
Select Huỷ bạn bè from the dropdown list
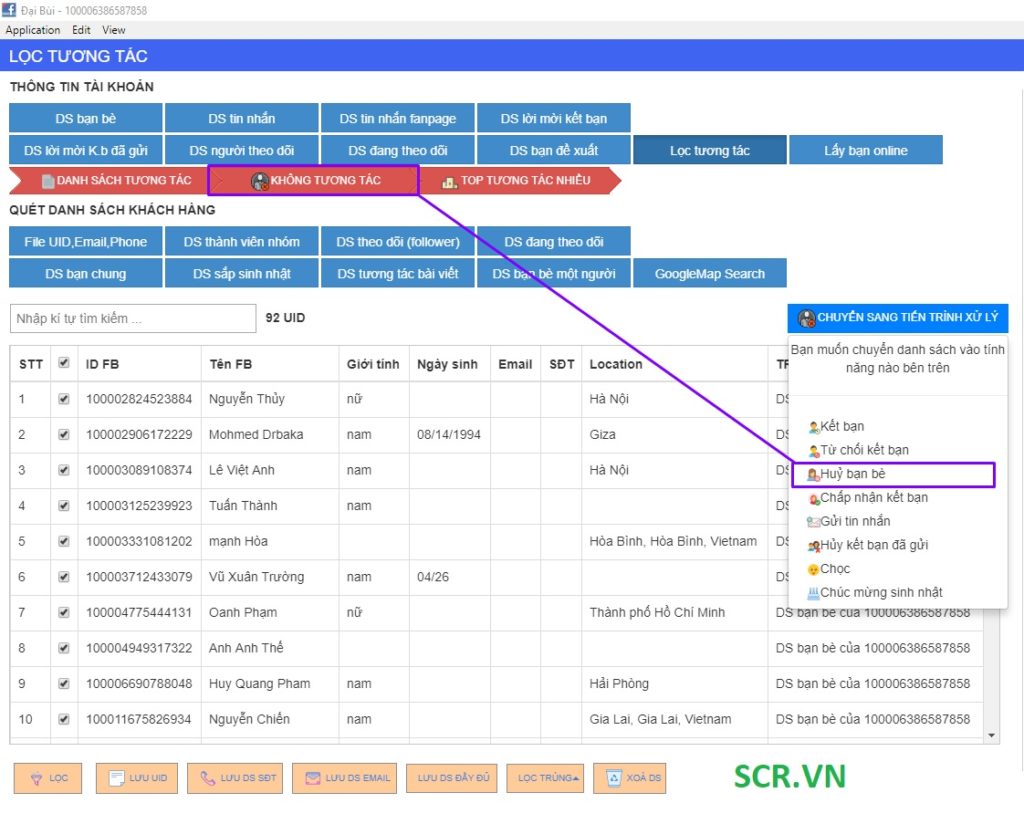pos(852,474)
